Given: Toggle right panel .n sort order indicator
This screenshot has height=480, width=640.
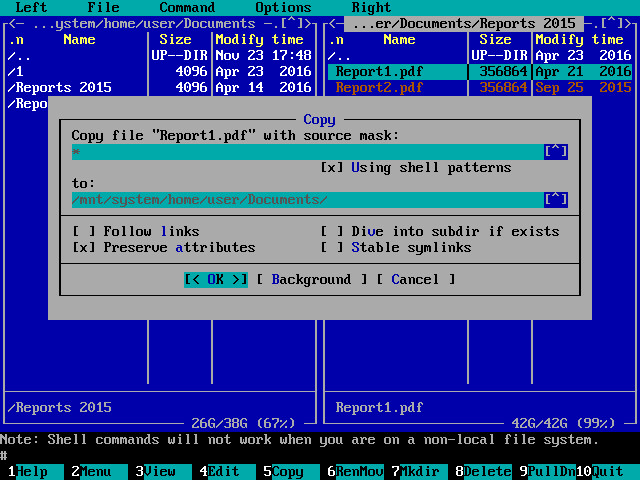Looking at the screenshot, I should click(336, 40).
